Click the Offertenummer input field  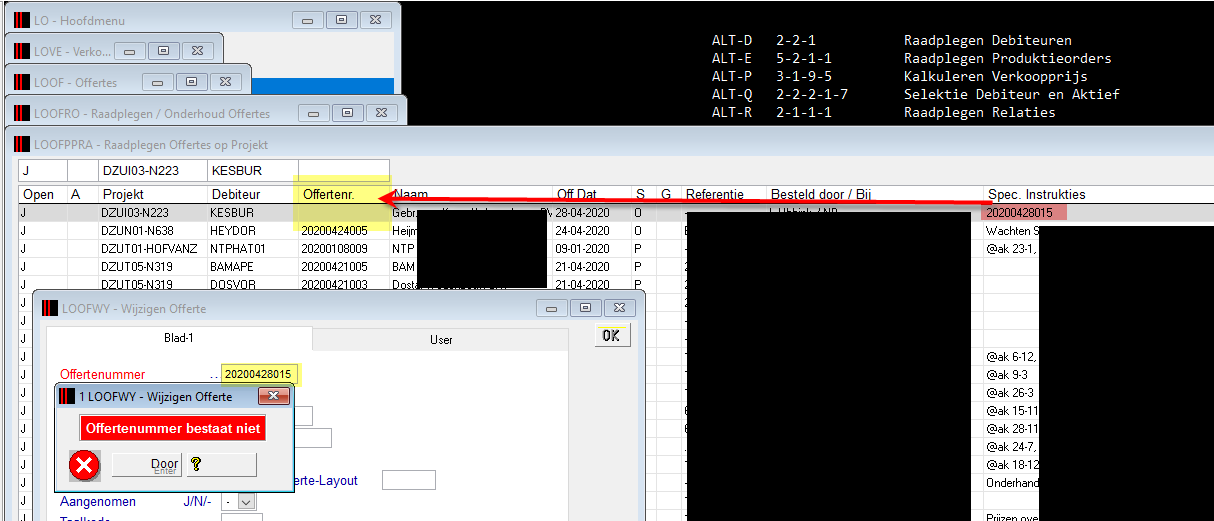259,374
